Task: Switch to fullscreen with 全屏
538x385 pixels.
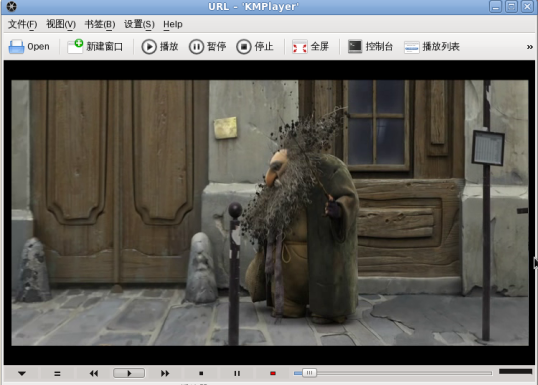Action: pyautogui.click(x=311, y=46)
